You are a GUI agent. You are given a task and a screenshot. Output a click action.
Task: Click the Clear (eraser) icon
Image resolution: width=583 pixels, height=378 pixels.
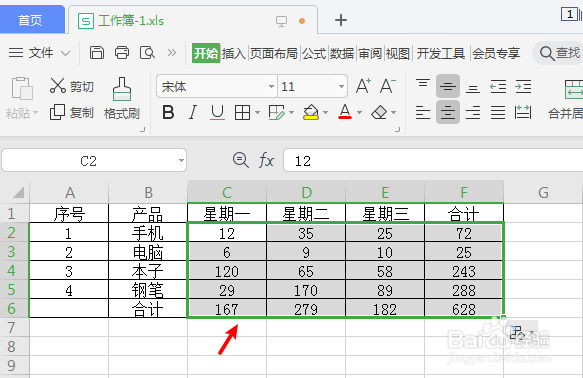(x=379, y=112)
